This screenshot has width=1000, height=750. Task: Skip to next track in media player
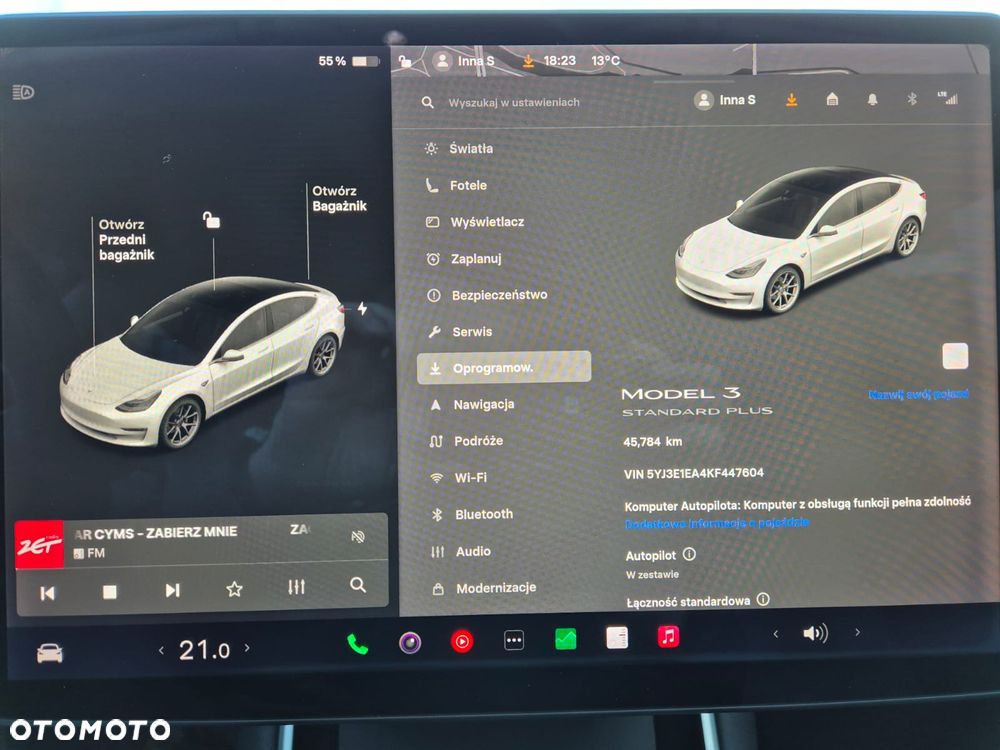(172, 591)
